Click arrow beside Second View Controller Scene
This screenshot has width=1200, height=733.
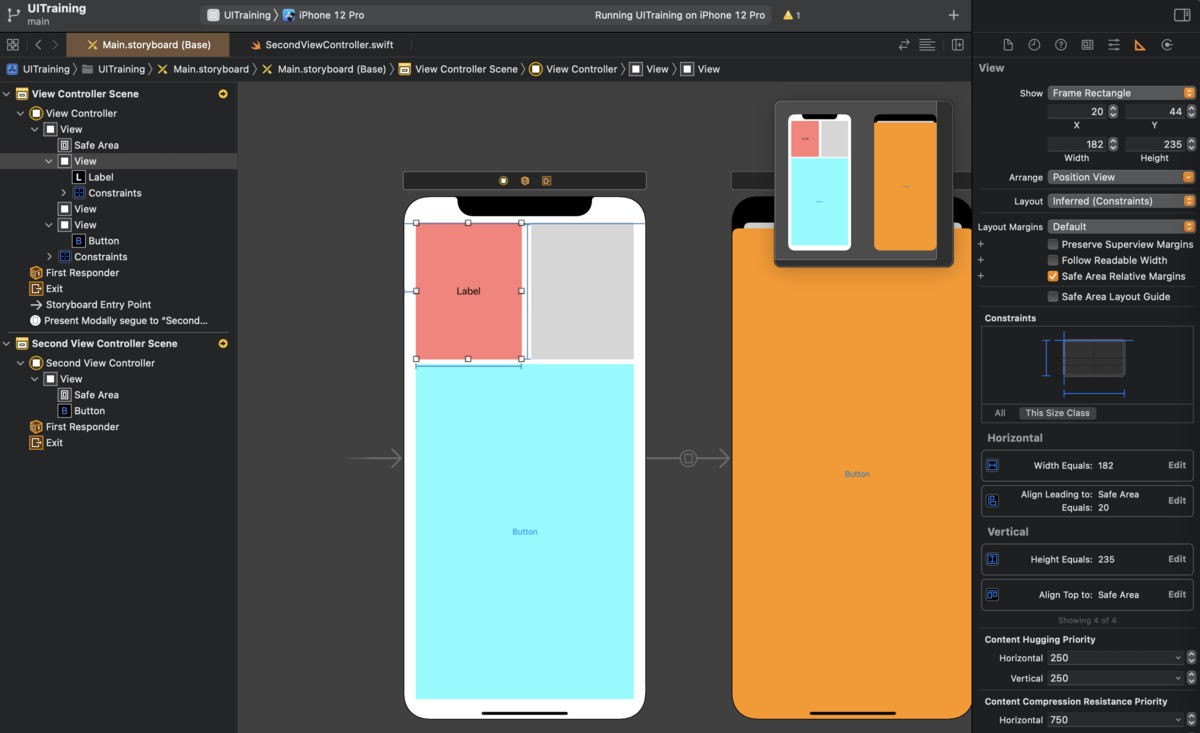[223, 344]
